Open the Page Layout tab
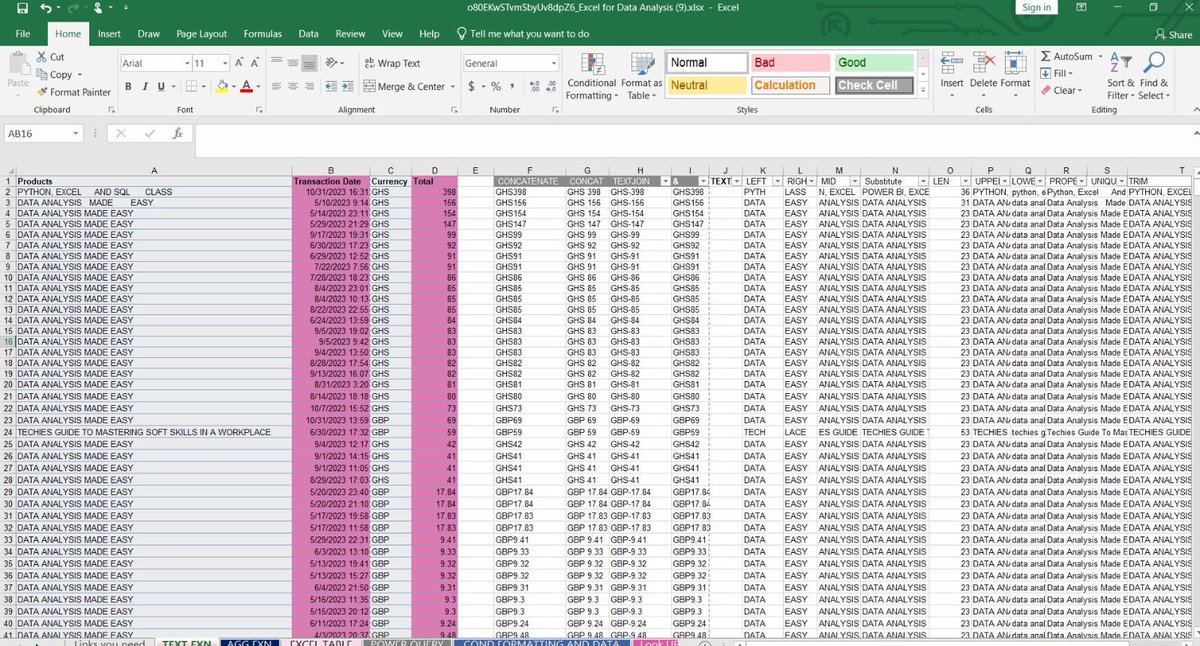 [201, 34]
